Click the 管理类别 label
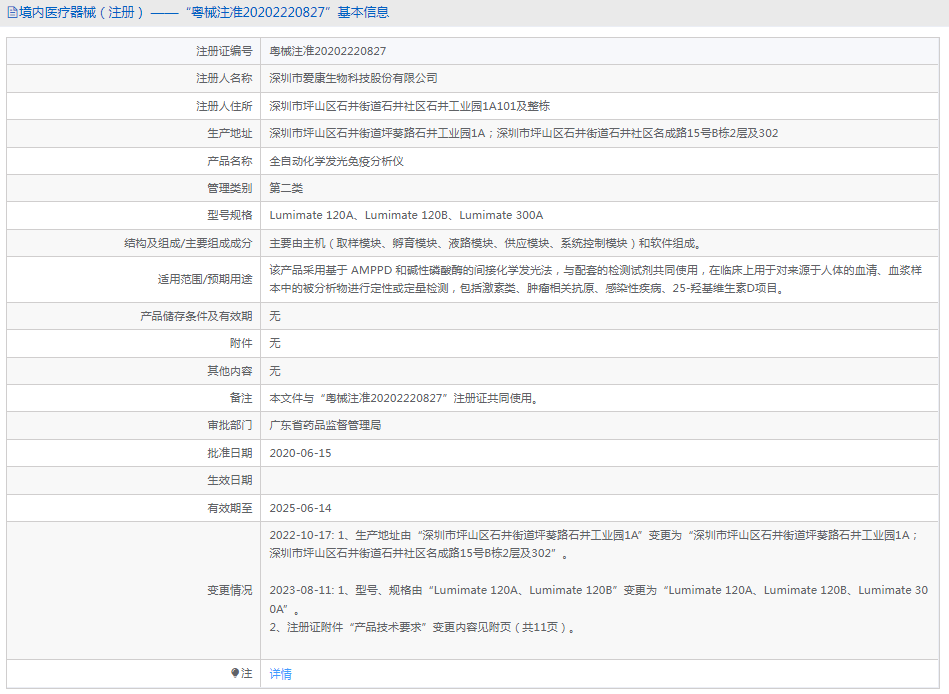949x694 pixels. (229, 188)
